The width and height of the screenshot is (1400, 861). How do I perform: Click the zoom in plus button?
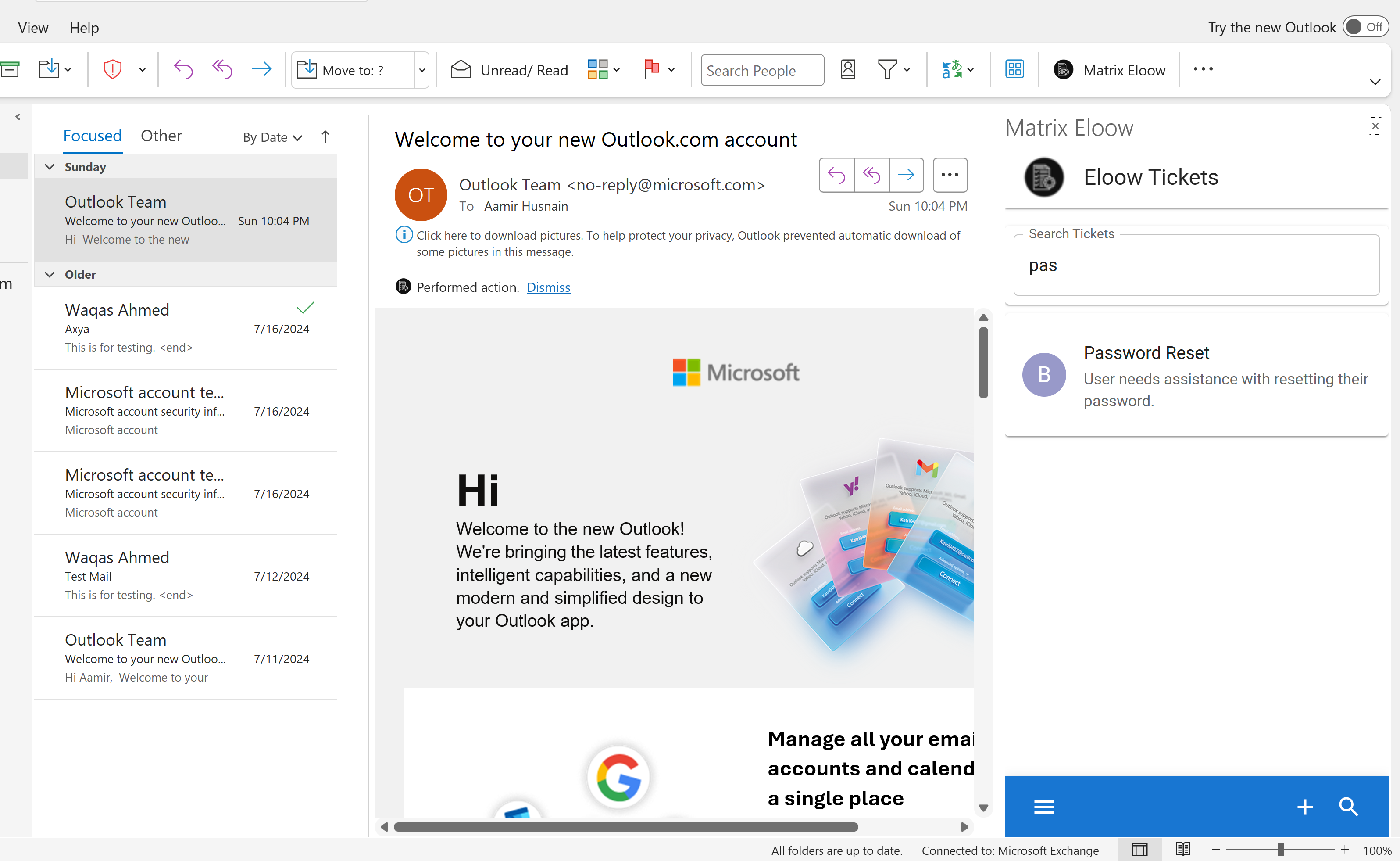pyautogui.click(x=1345, y=850)
